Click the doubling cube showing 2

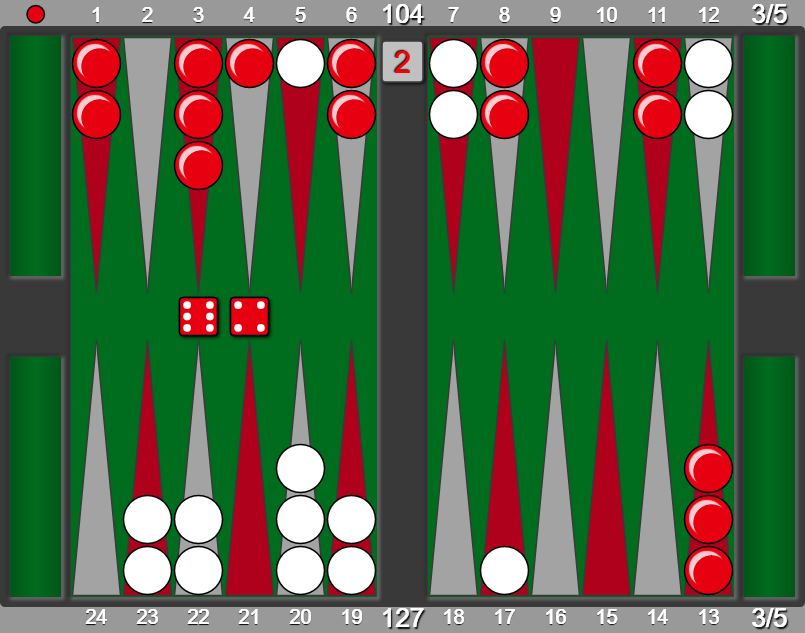(402, 62)
